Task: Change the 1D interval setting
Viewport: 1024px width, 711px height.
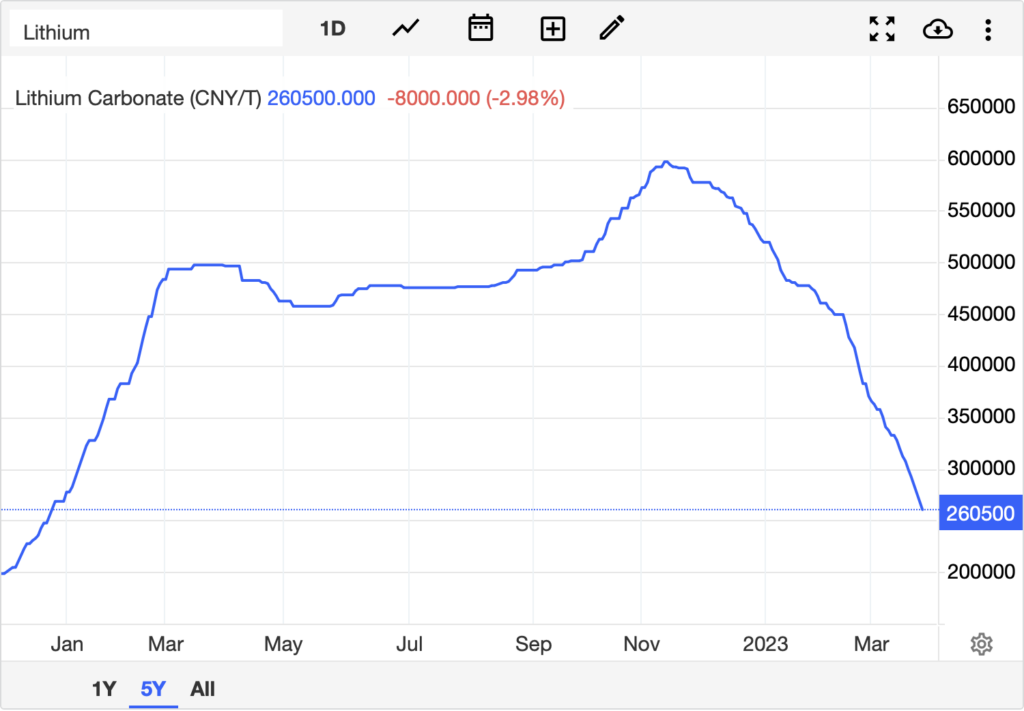Action: [x=332, y=29]
